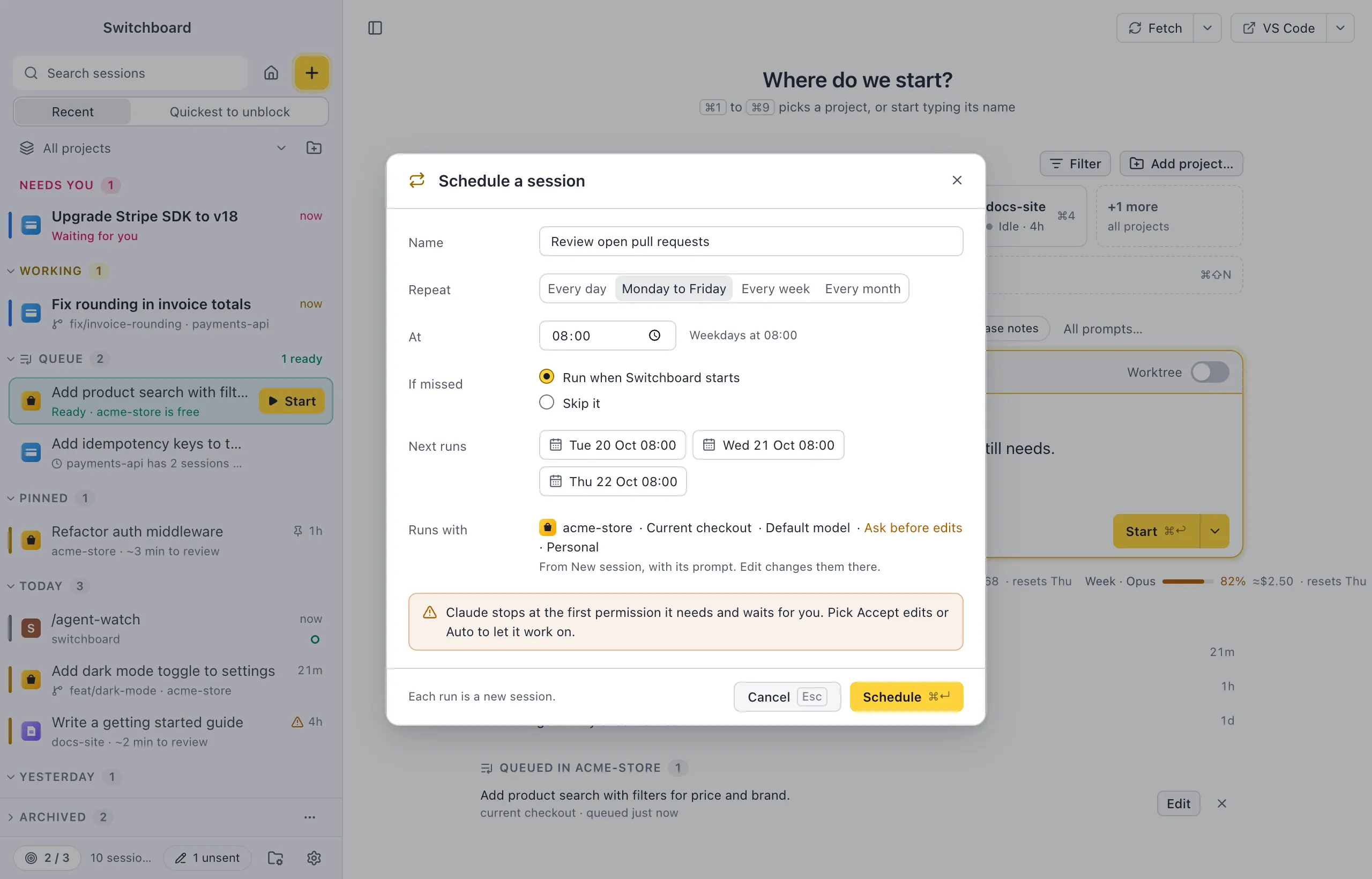The width and height of the screenshot is (1372, 879).
Task: Click the repeat icon in dialog header
Action: tap(416, 181)
